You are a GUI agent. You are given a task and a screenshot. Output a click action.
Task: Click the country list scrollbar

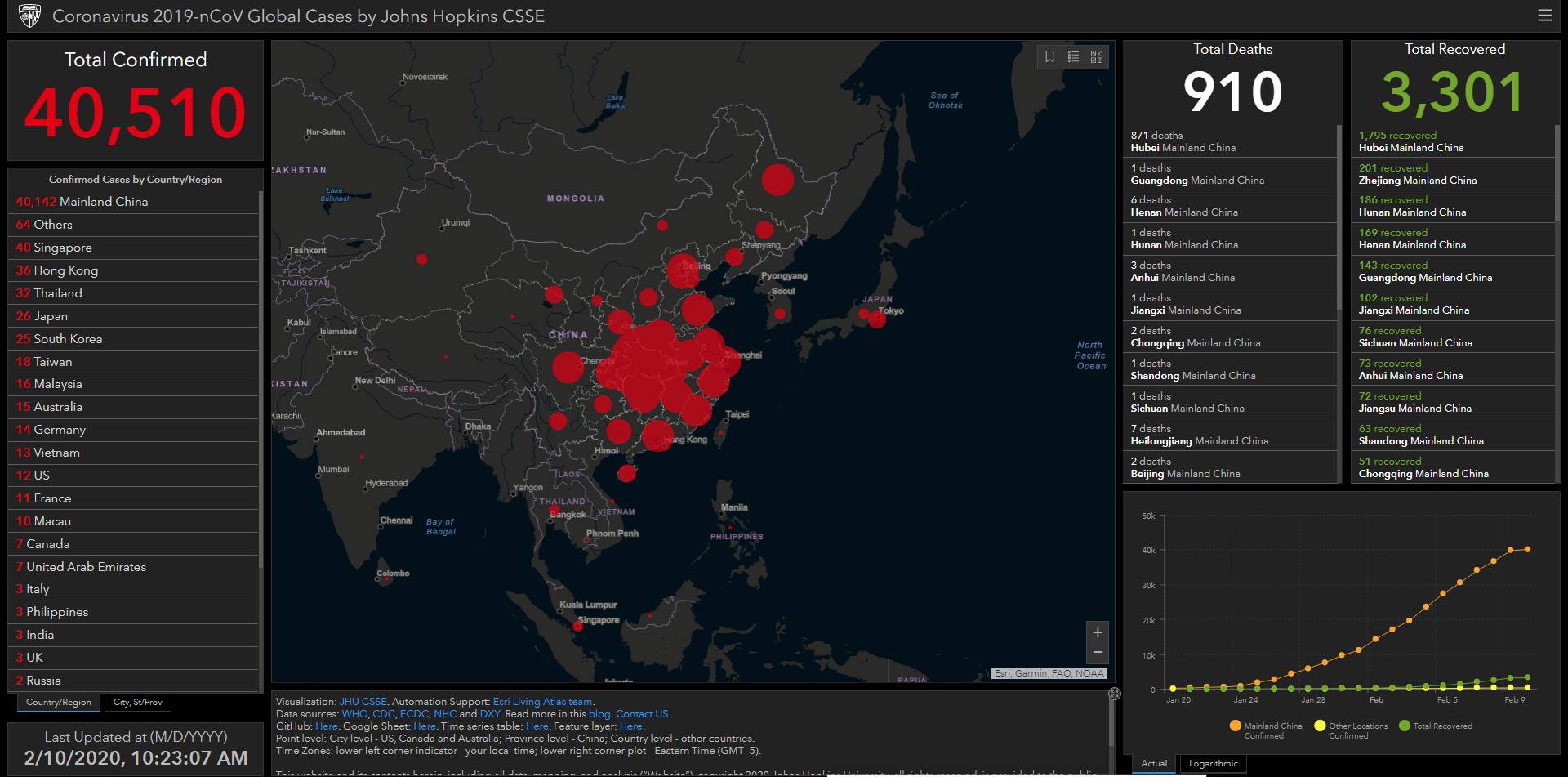(261, 380)
